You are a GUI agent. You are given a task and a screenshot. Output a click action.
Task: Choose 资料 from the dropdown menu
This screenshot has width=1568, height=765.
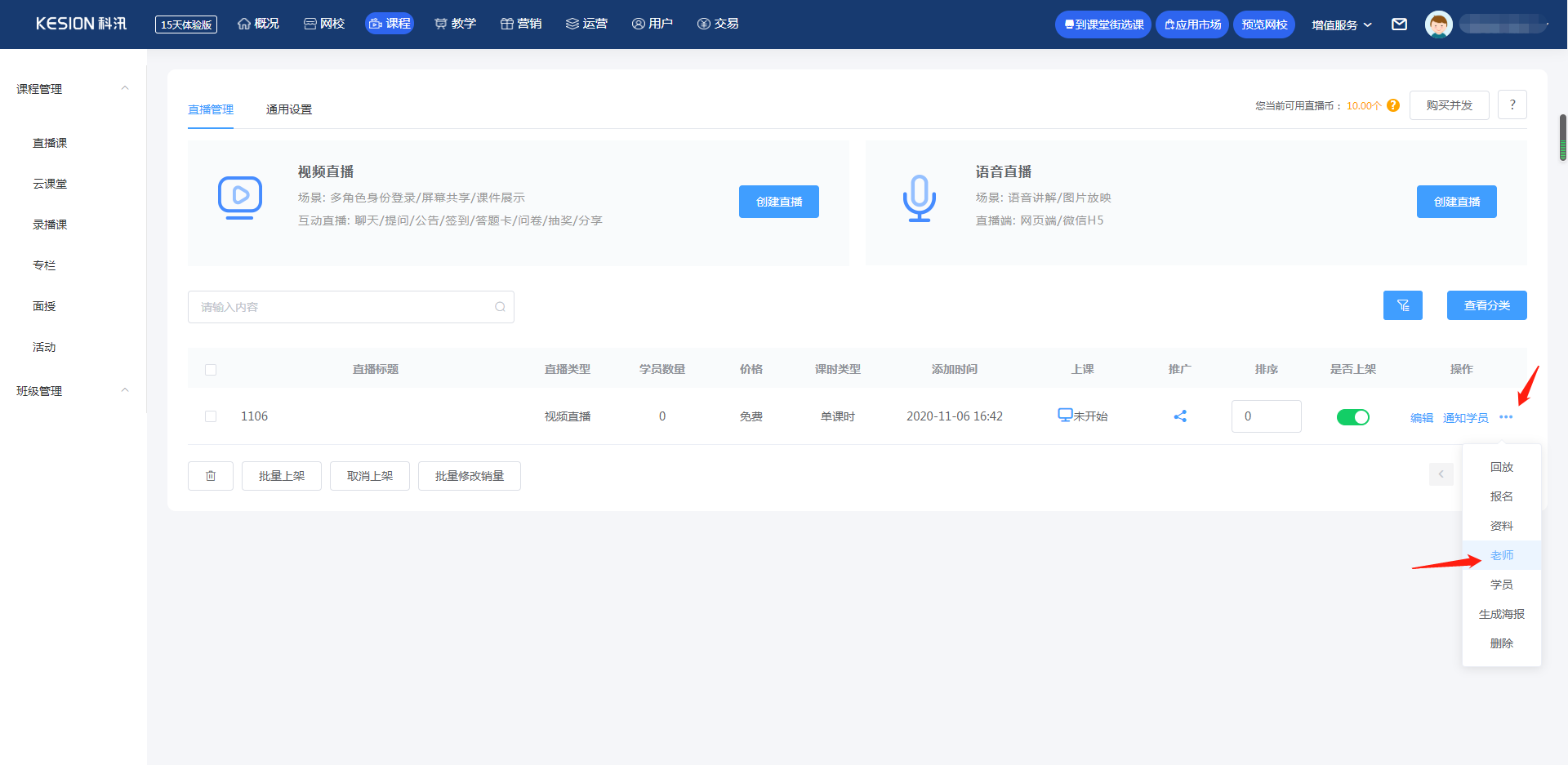coord(1502,526)
